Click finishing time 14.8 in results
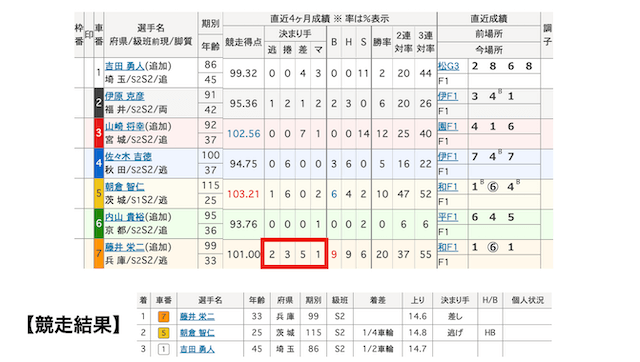 pyautogui.click(x=417, y=333)
